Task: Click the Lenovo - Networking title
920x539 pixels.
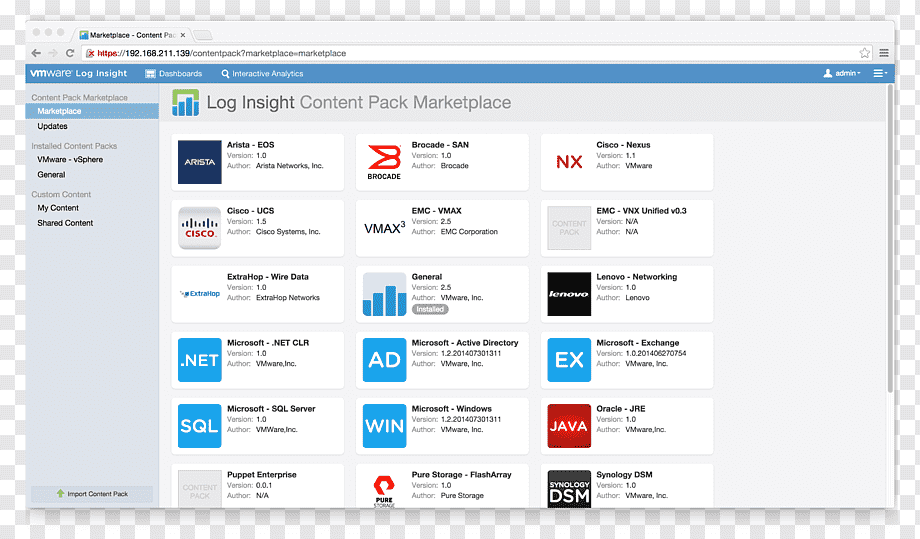Action: (637, 277)
